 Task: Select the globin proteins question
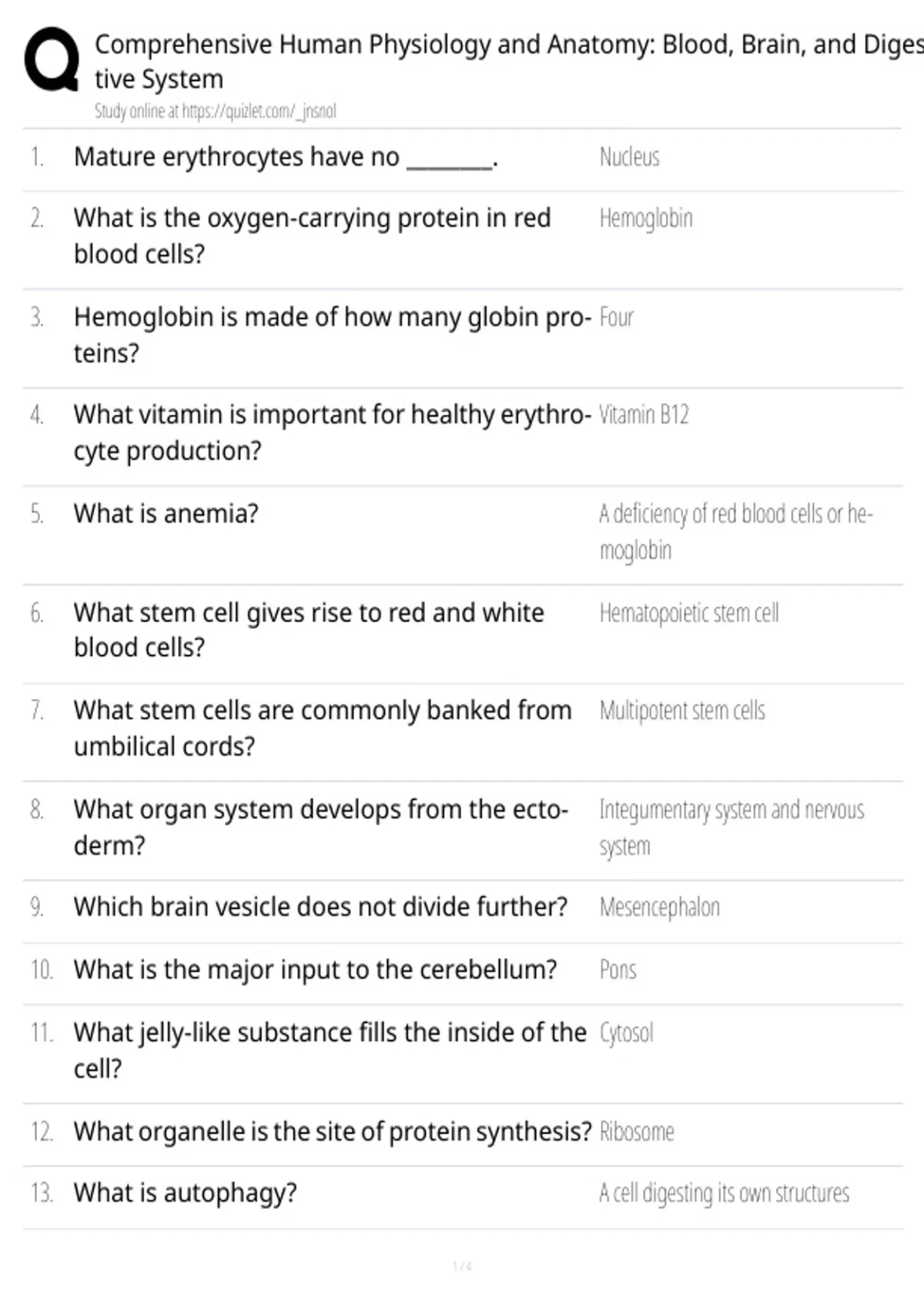(x=332, y=335)
